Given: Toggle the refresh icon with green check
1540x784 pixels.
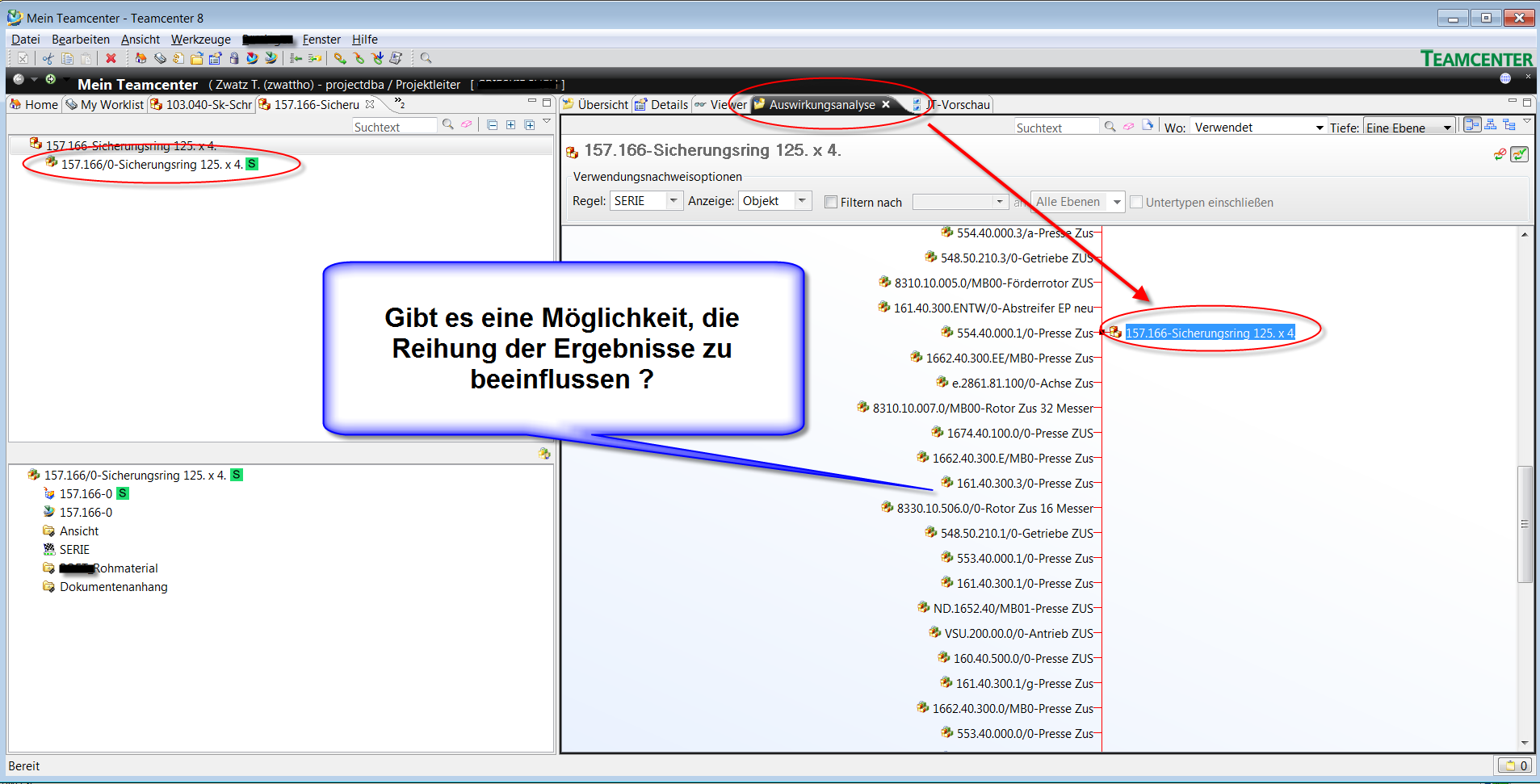Looking at the screenshot, I should pos(1519,154).
